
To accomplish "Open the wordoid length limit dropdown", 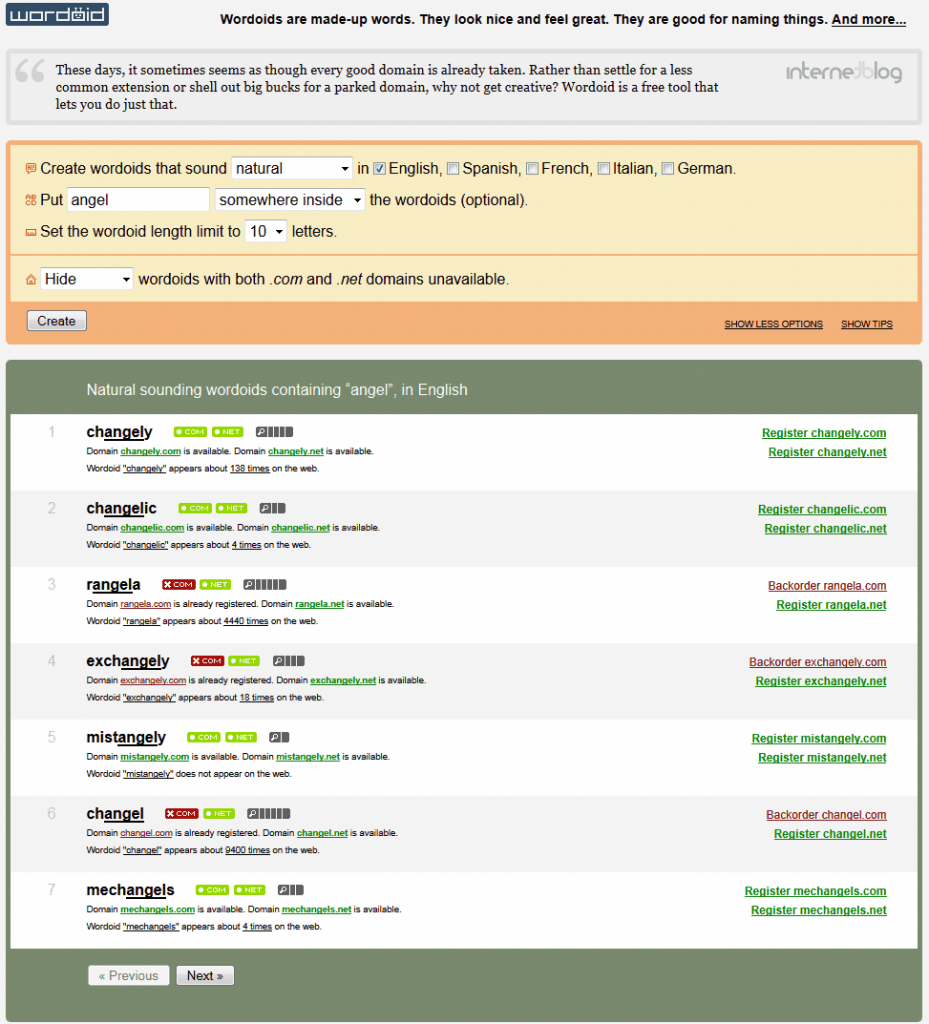I will click(x=266, y=231).
